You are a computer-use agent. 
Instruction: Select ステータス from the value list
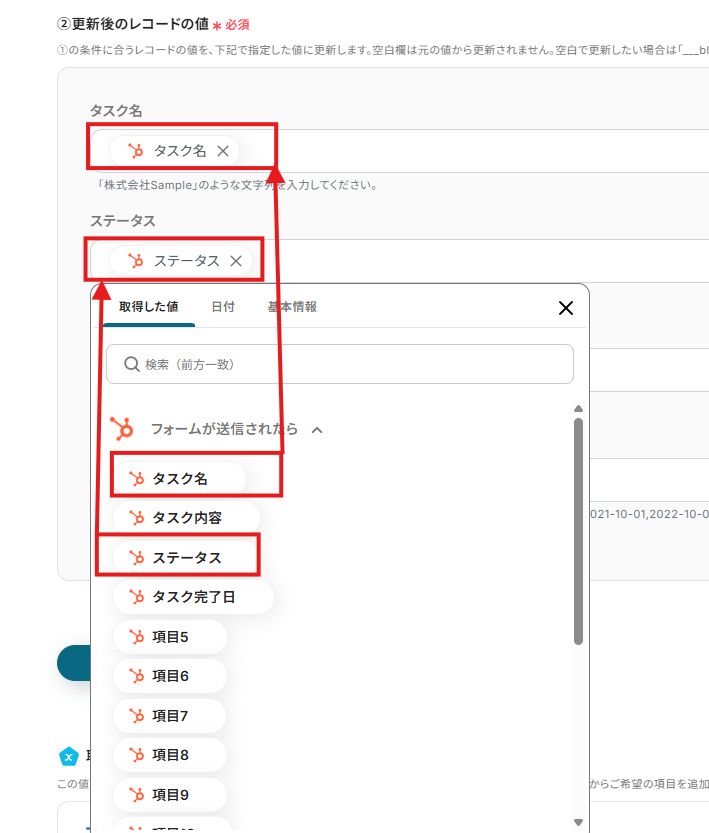click(x=186, y=558)
